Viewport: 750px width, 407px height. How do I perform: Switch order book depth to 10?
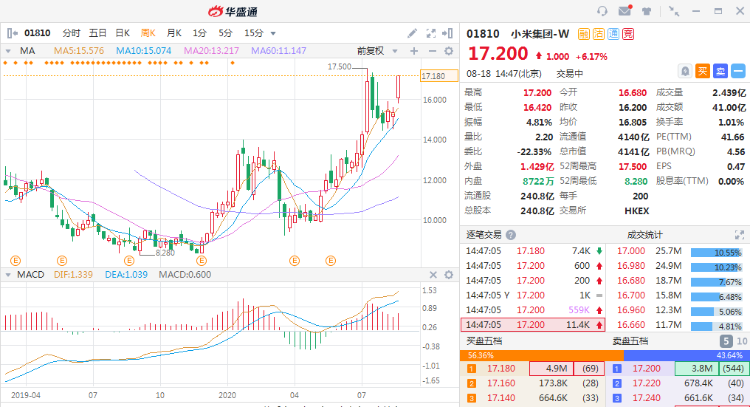[x=740, y=341]
